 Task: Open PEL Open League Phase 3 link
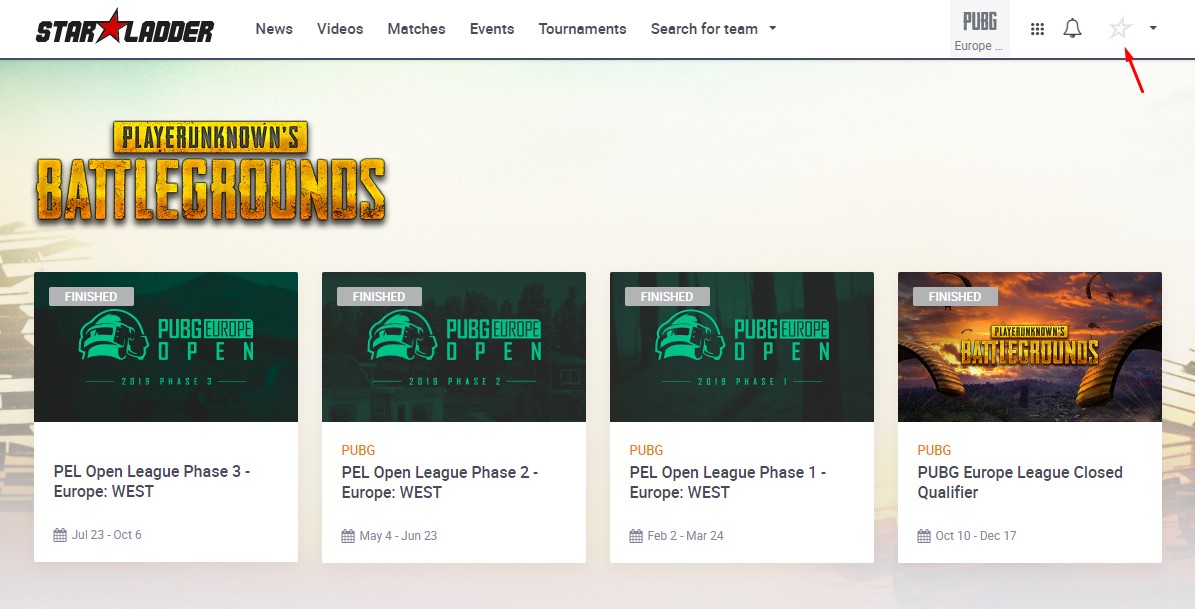click(151, 482)
